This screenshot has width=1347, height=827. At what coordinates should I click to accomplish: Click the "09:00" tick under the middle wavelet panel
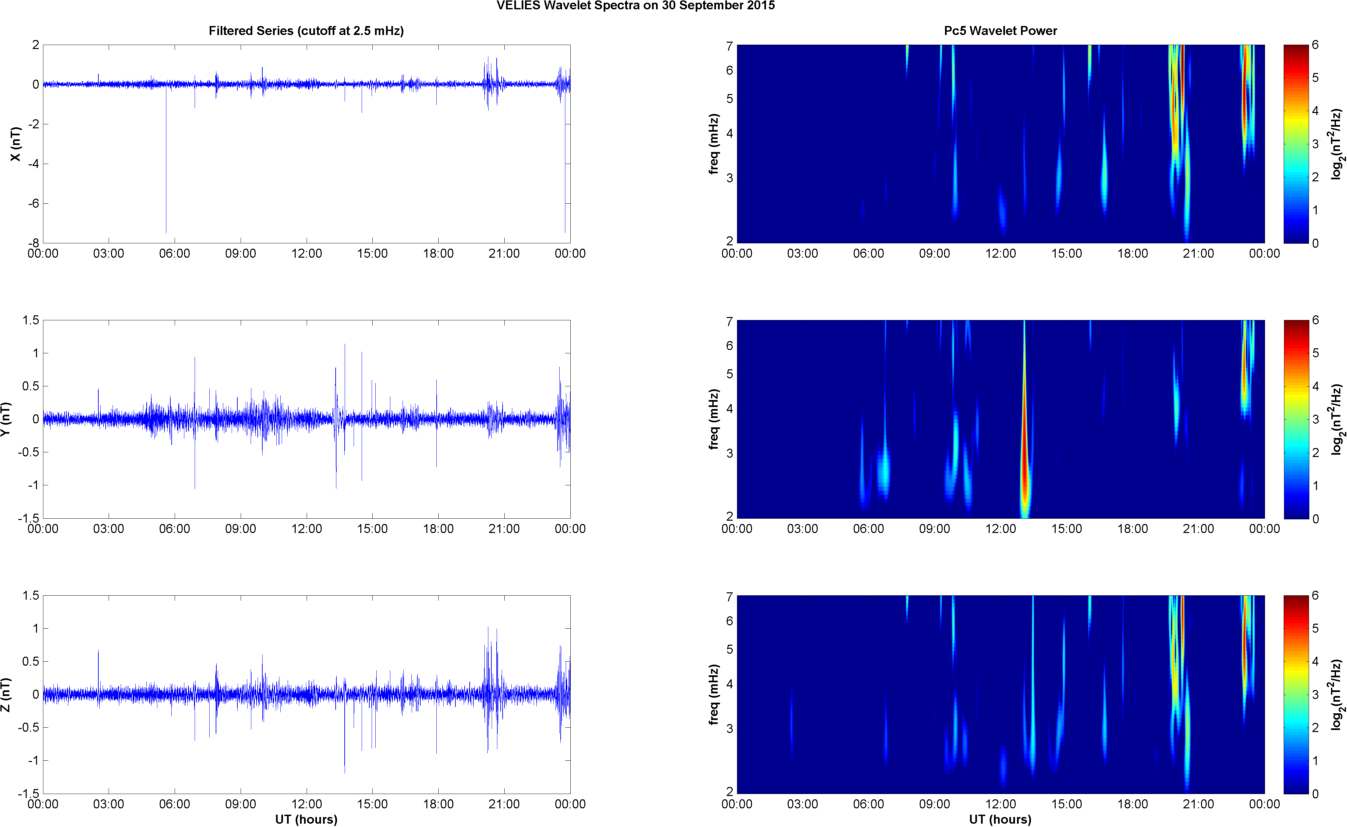coord(934,529)
